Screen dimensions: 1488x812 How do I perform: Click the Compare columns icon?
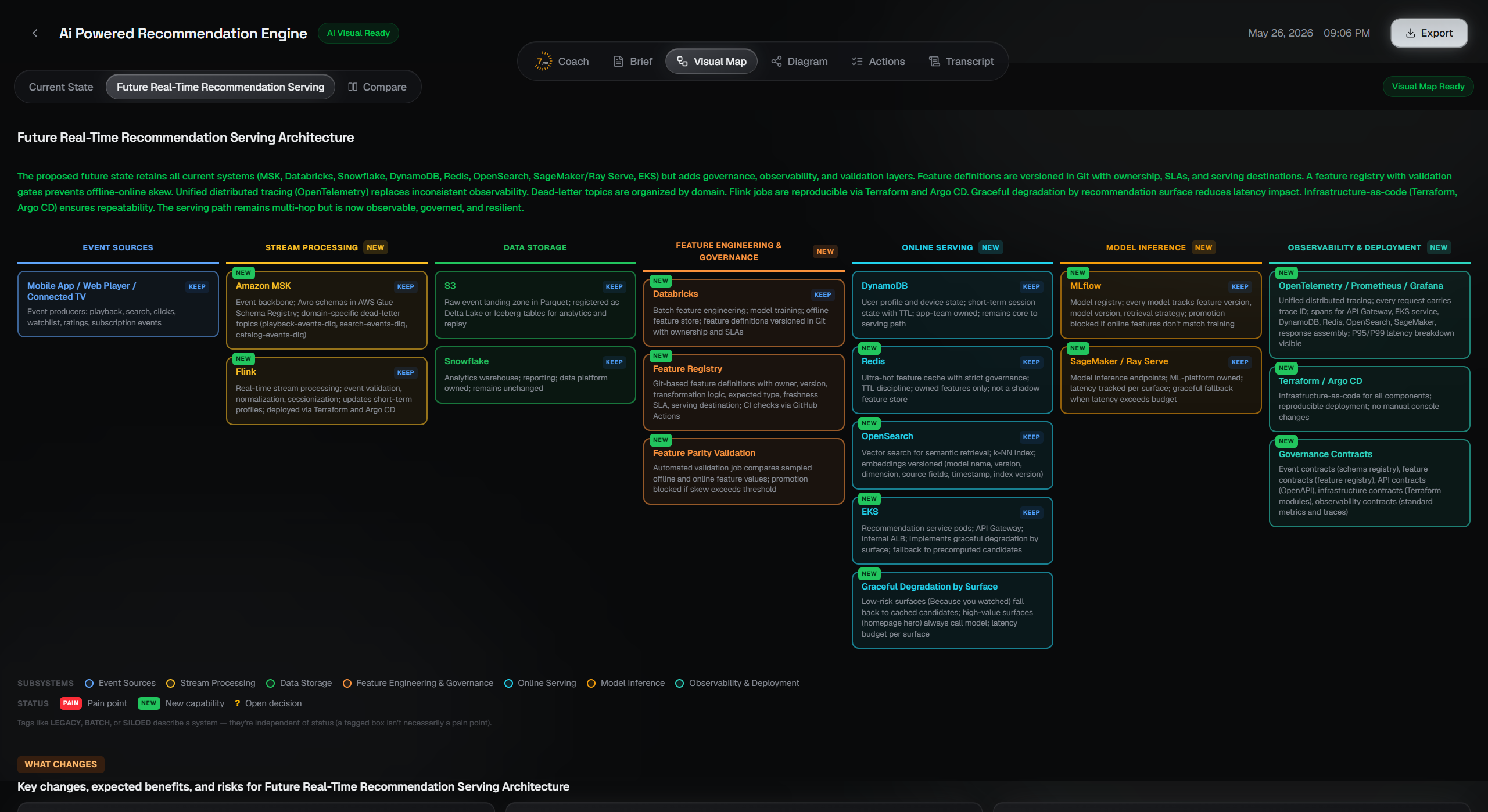click(x=353, y=87)
